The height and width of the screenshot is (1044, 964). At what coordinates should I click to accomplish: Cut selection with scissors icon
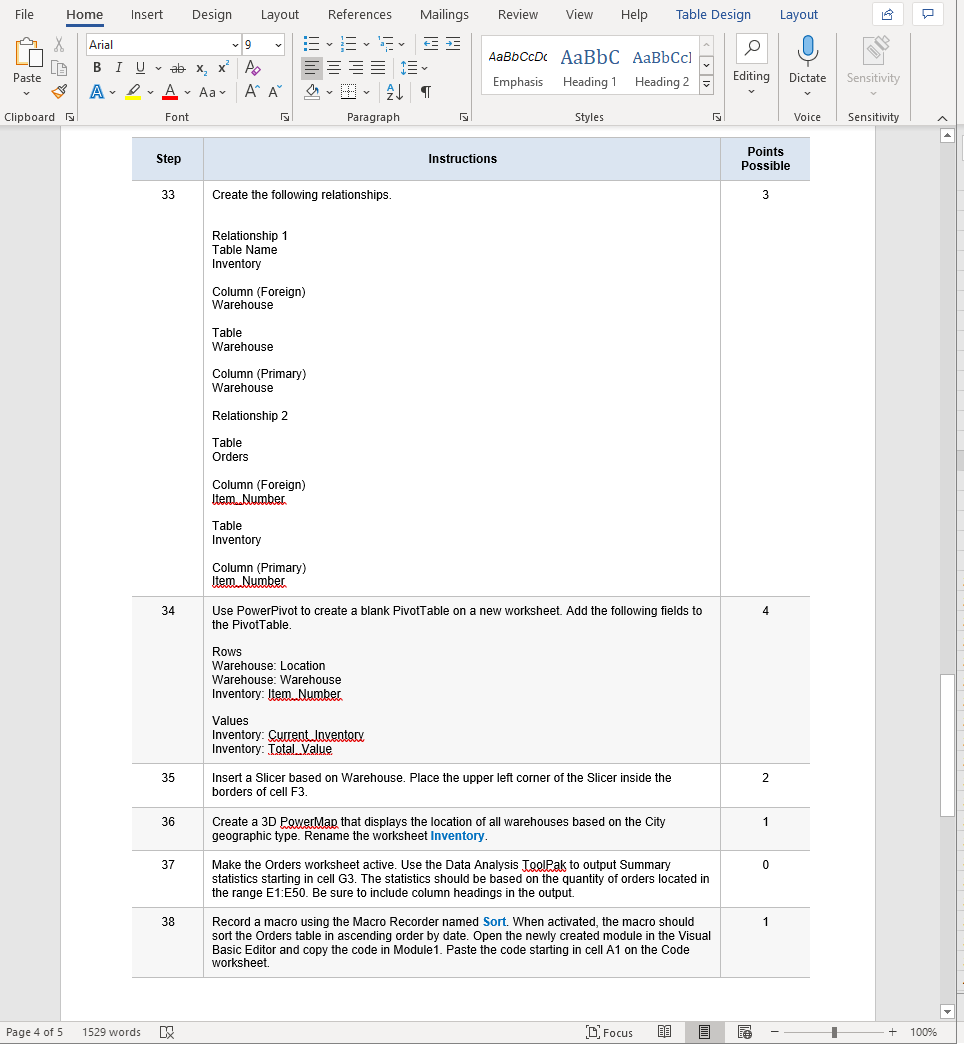59,45
